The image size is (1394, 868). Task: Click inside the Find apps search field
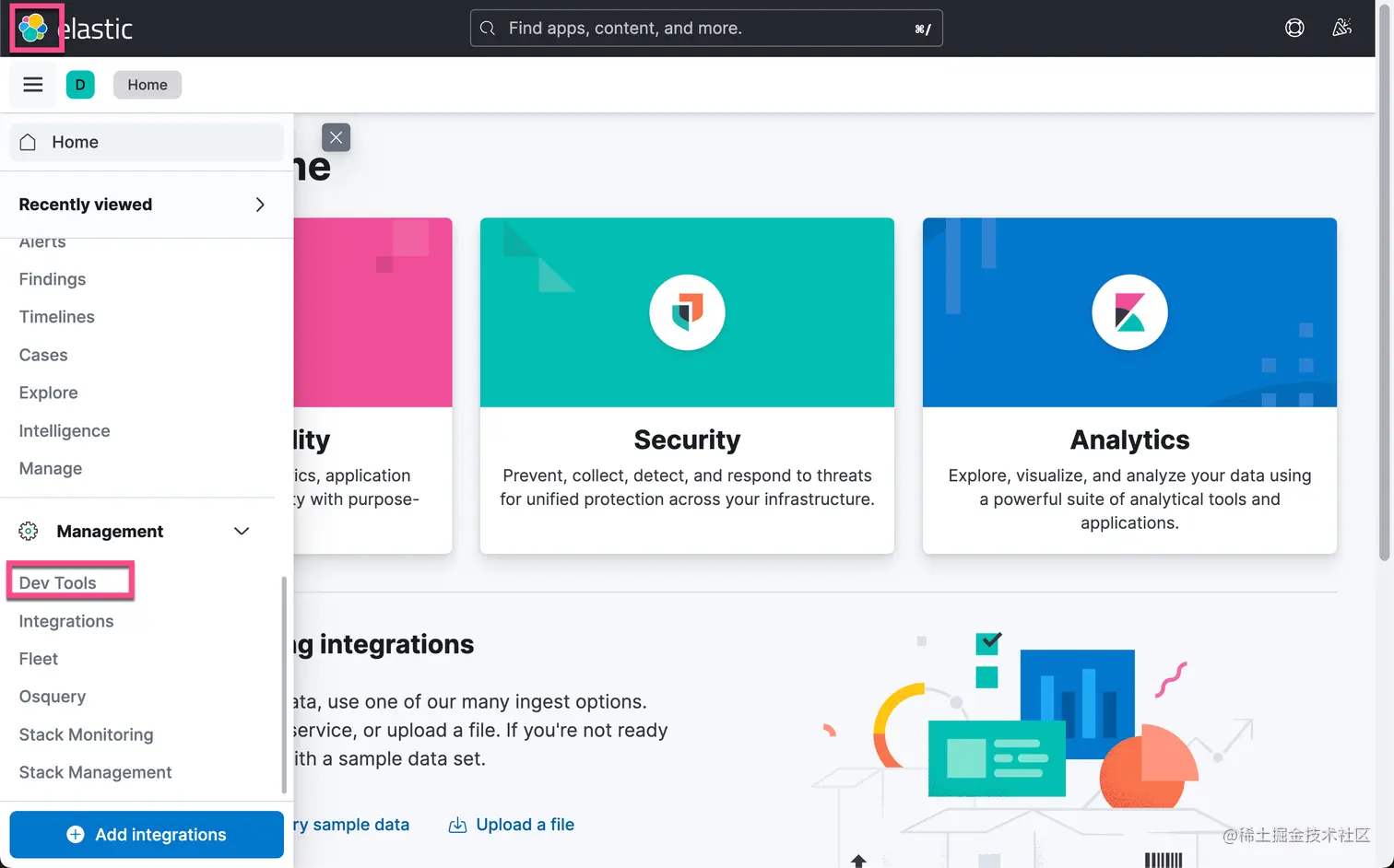pos(705,28)
